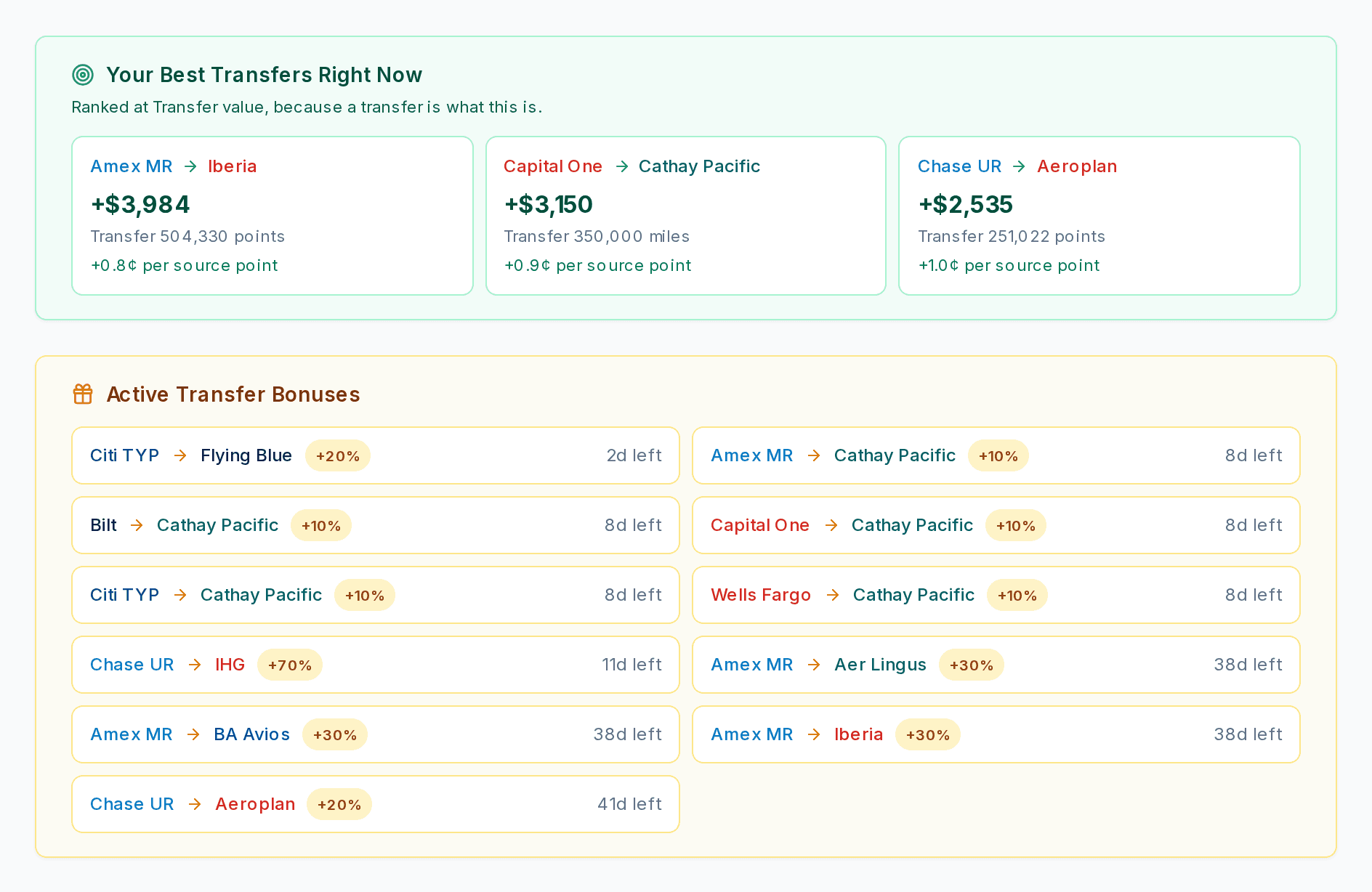This screenshot has width=1372, height=892.
Task: Open the Amex MR to Iberia +$3,984 card
Action: pos(273,216)
